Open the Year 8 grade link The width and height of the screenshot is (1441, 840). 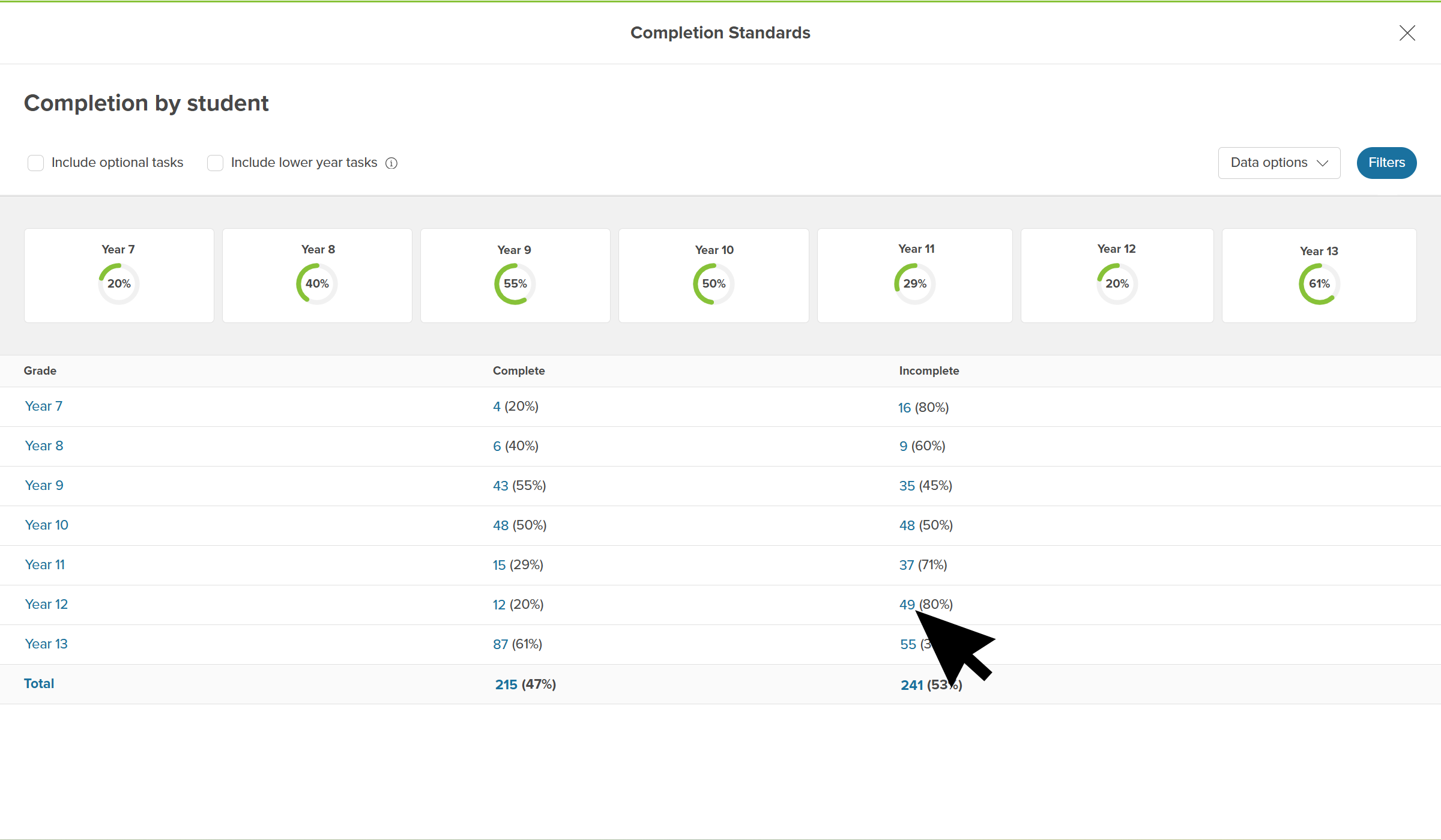tap(44, 446)
